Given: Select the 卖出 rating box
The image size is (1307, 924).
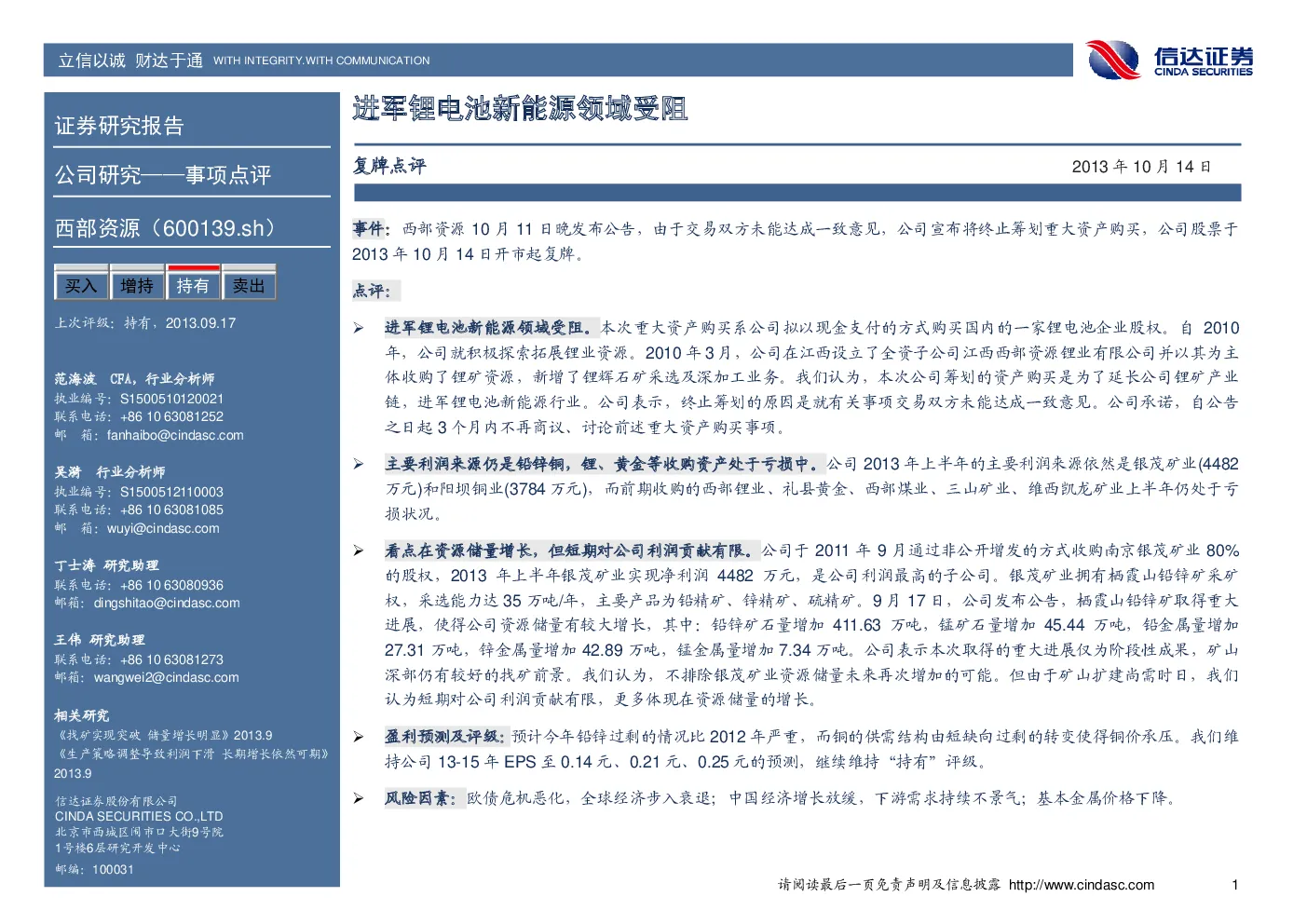Looking at the screenshot, I should [x=249, y=285].
